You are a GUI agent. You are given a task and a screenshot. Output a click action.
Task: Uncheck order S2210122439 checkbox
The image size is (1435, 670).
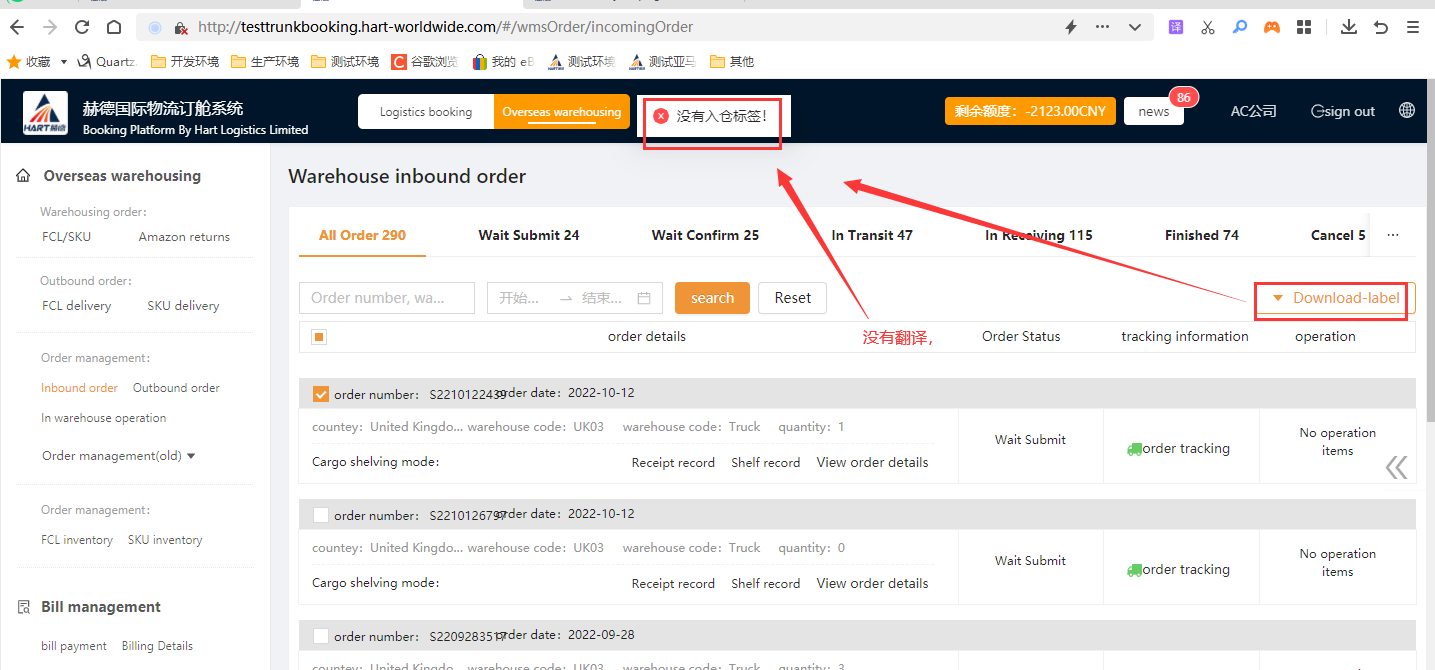pyautogui.click(x=321, y=394)
